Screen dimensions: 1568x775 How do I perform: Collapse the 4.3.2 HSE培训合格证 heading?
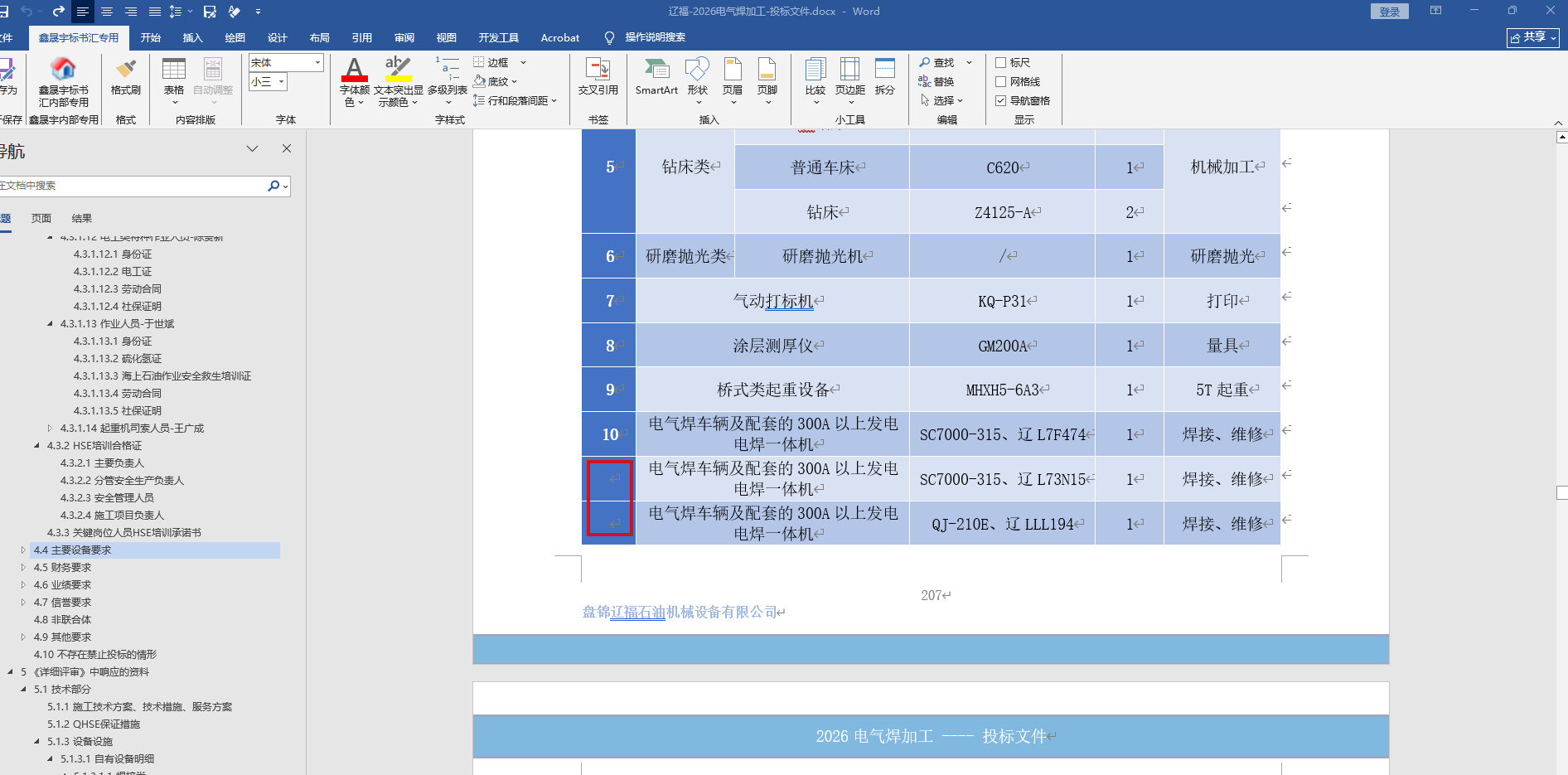pyautogui.click(x=36, y=446)
